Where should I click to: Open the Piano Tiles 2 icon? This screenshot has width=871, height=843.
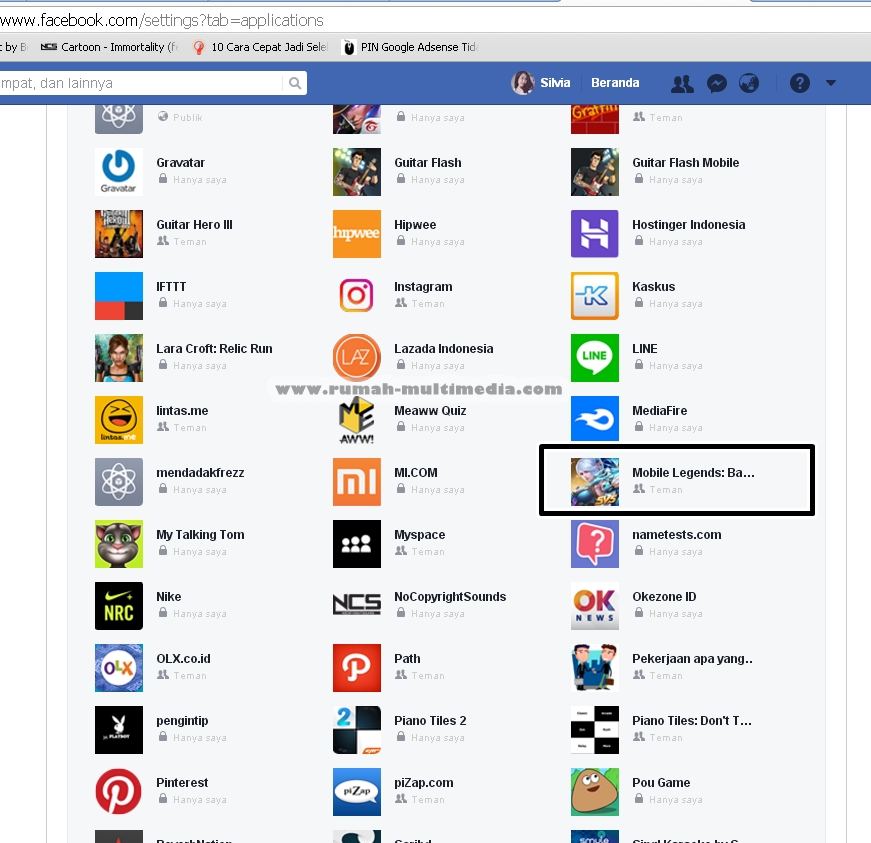(357, 730)
